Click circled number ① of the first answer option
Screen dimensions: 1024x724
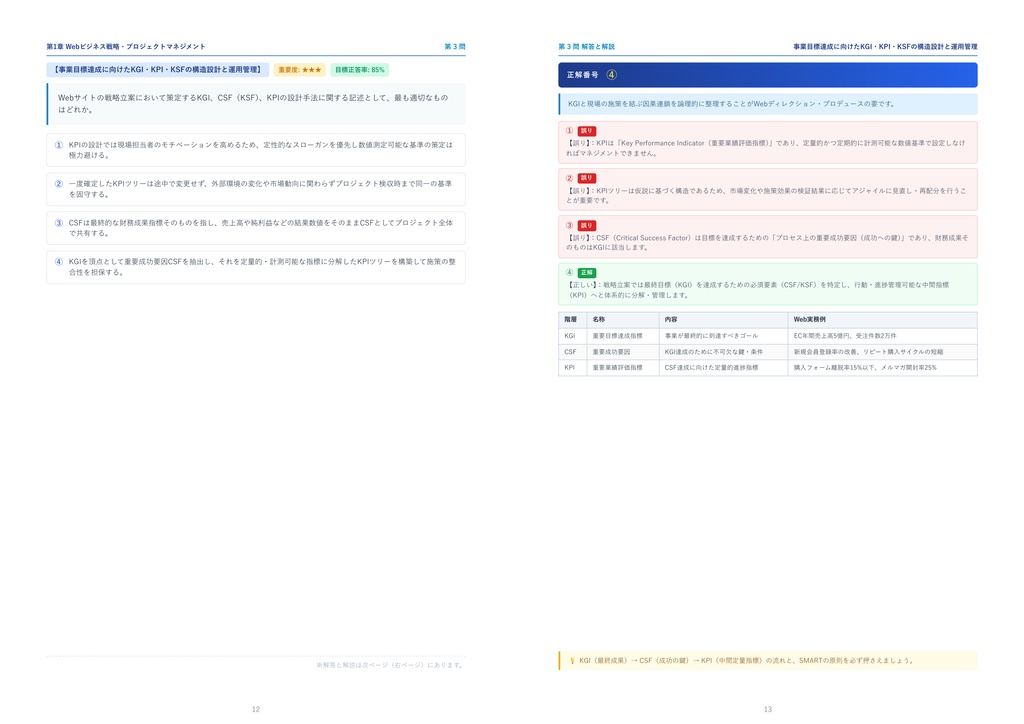(59, 145)
